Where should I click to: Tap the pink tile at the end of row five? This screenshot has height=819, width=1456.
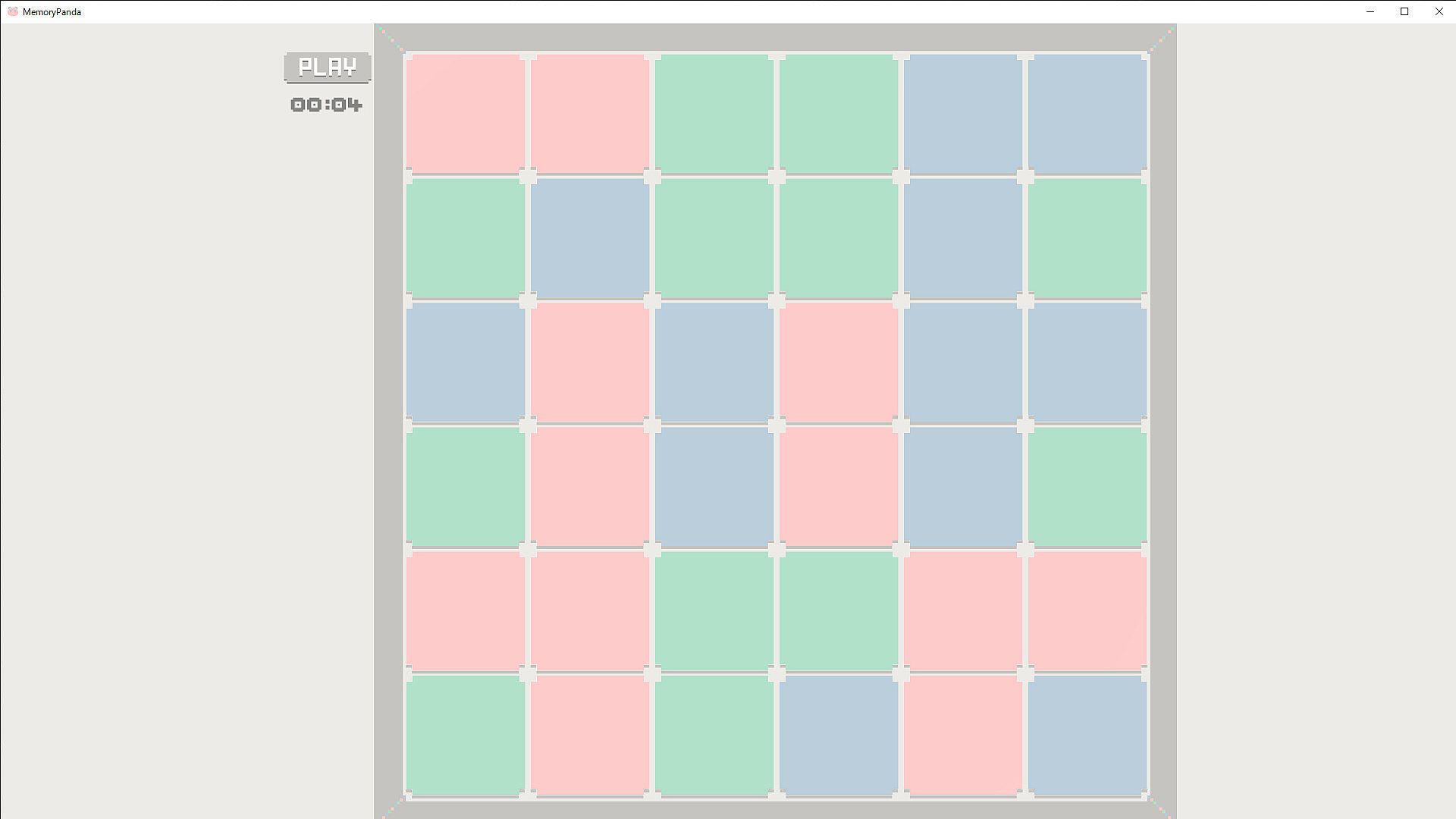(x=1087, y=610)
